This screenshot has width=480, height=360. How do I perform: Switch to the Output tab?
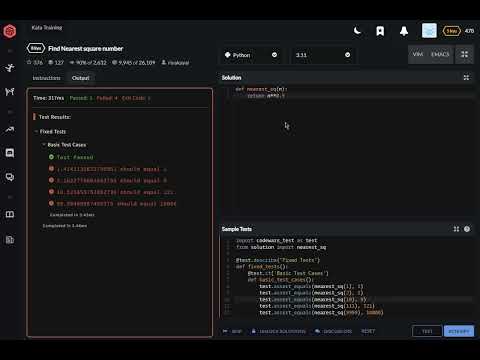pos(80,78)
